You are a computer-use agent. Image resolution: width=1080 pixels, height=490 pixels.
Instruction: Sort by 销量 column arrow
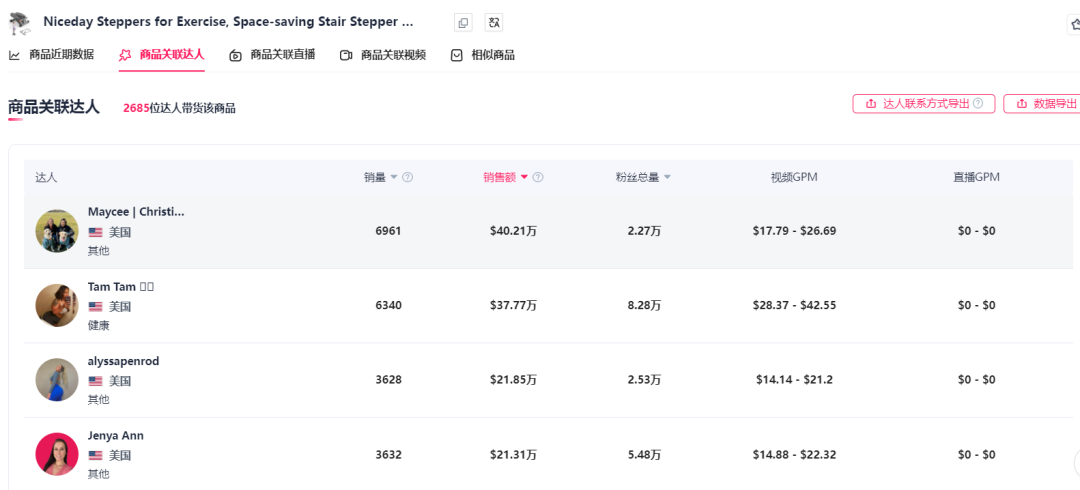393,177
